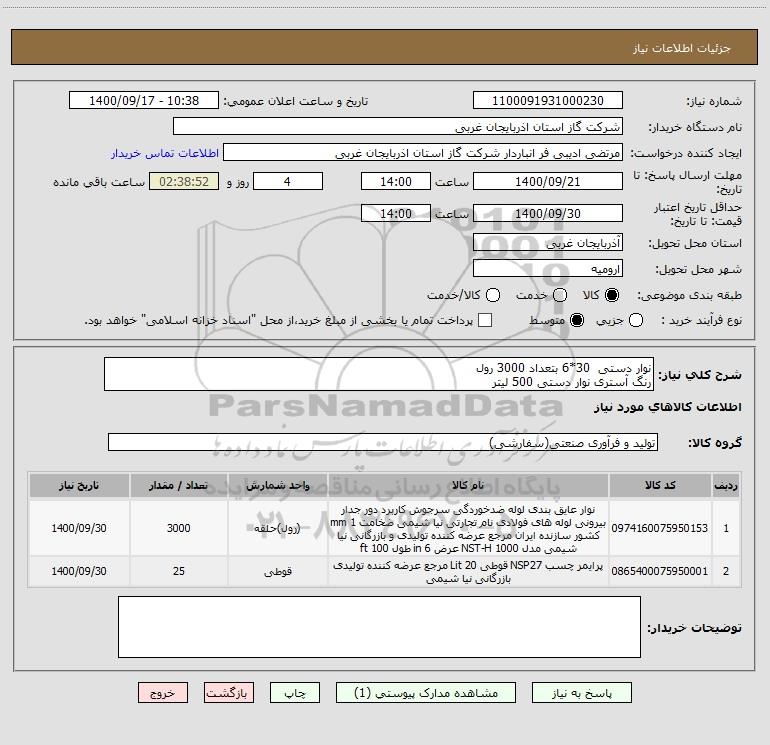The height and width of the screenshot is (745, 770).
Task: Click the بازگشت back button
Action: pyautogui.click(x=229, y=693)
